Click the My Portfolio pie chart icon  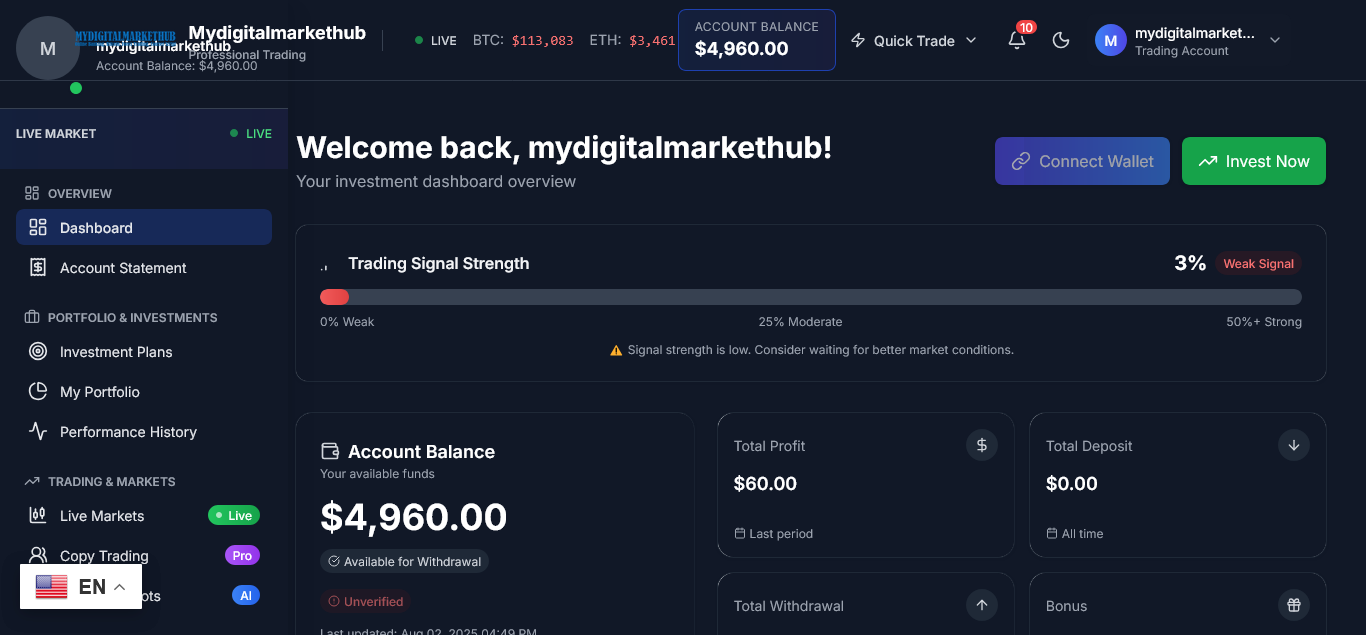click(38, 391)
